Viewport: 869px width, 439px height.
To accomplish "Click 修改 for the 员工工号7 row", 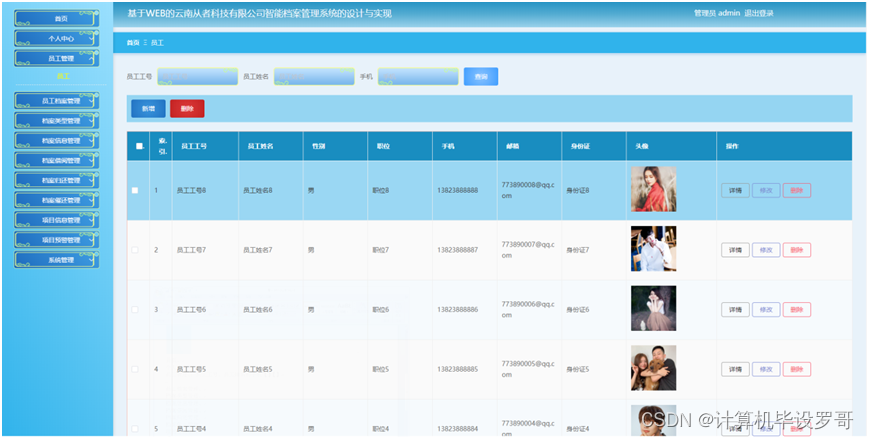I will [766, 250].
